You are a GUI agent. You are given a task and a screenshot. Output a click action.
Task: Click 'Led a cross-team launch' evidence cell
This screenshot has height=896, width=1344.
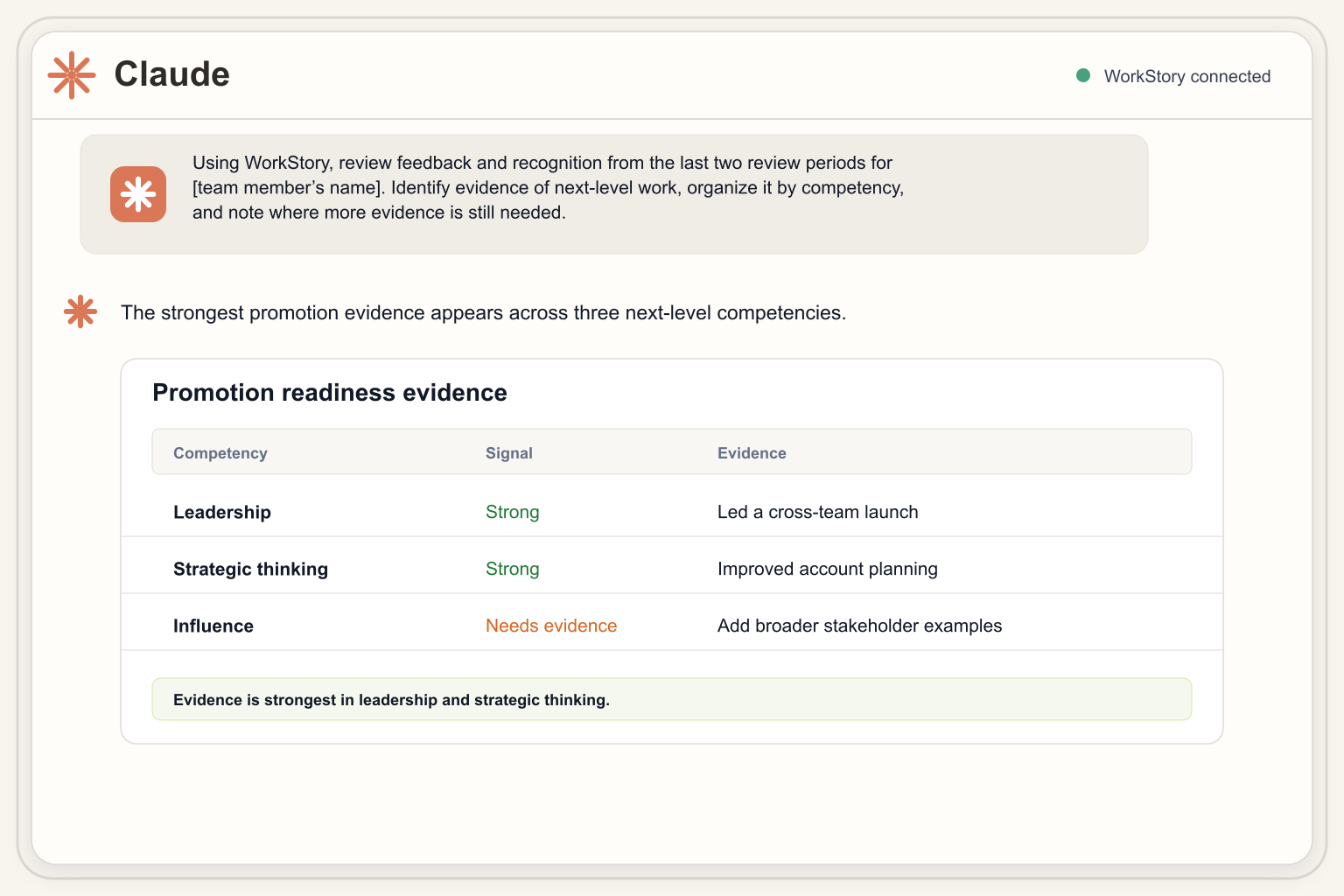[818, 512]
